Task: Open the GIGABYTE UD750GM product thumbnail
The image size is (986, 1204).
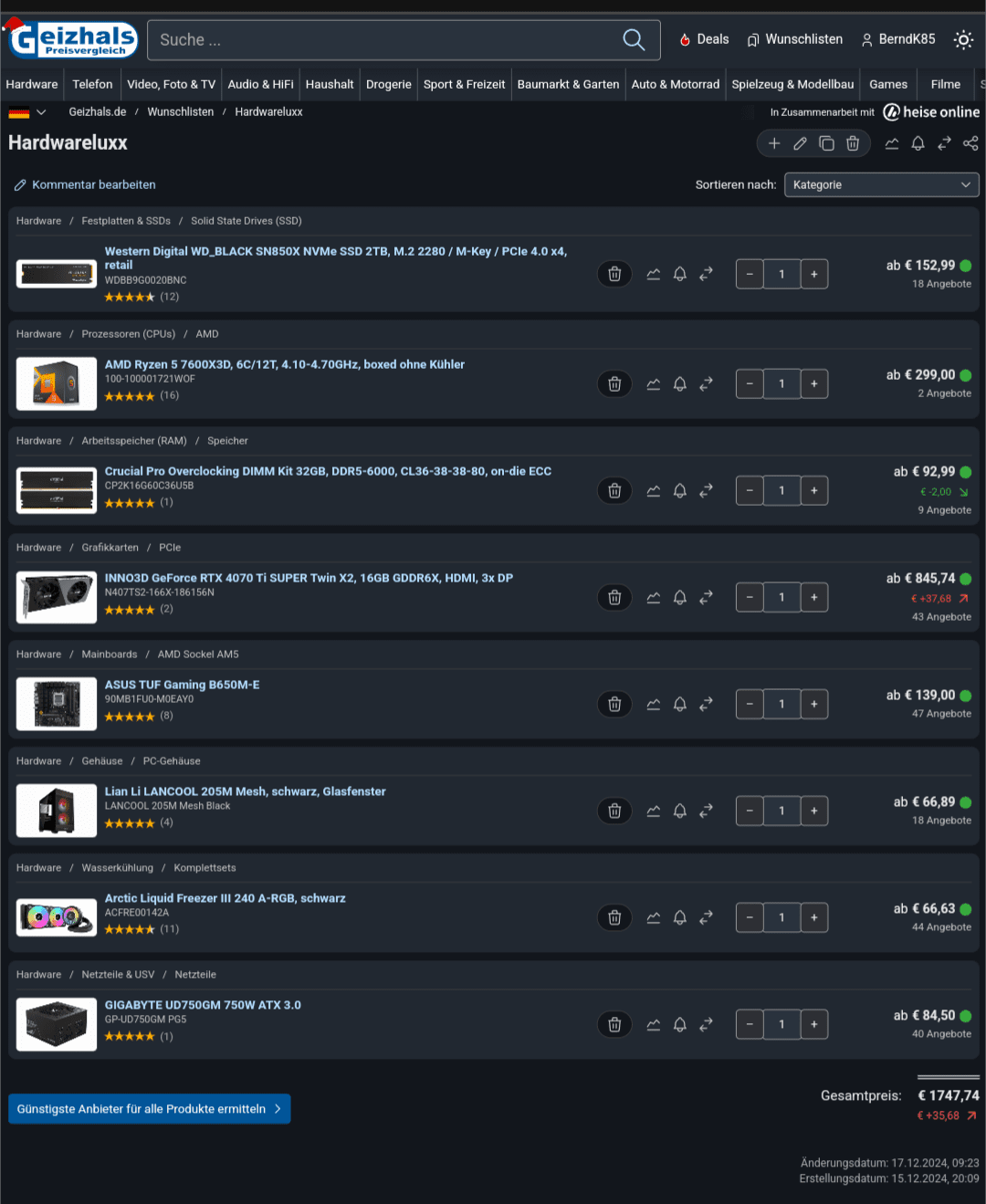Action: [57, 1024]
